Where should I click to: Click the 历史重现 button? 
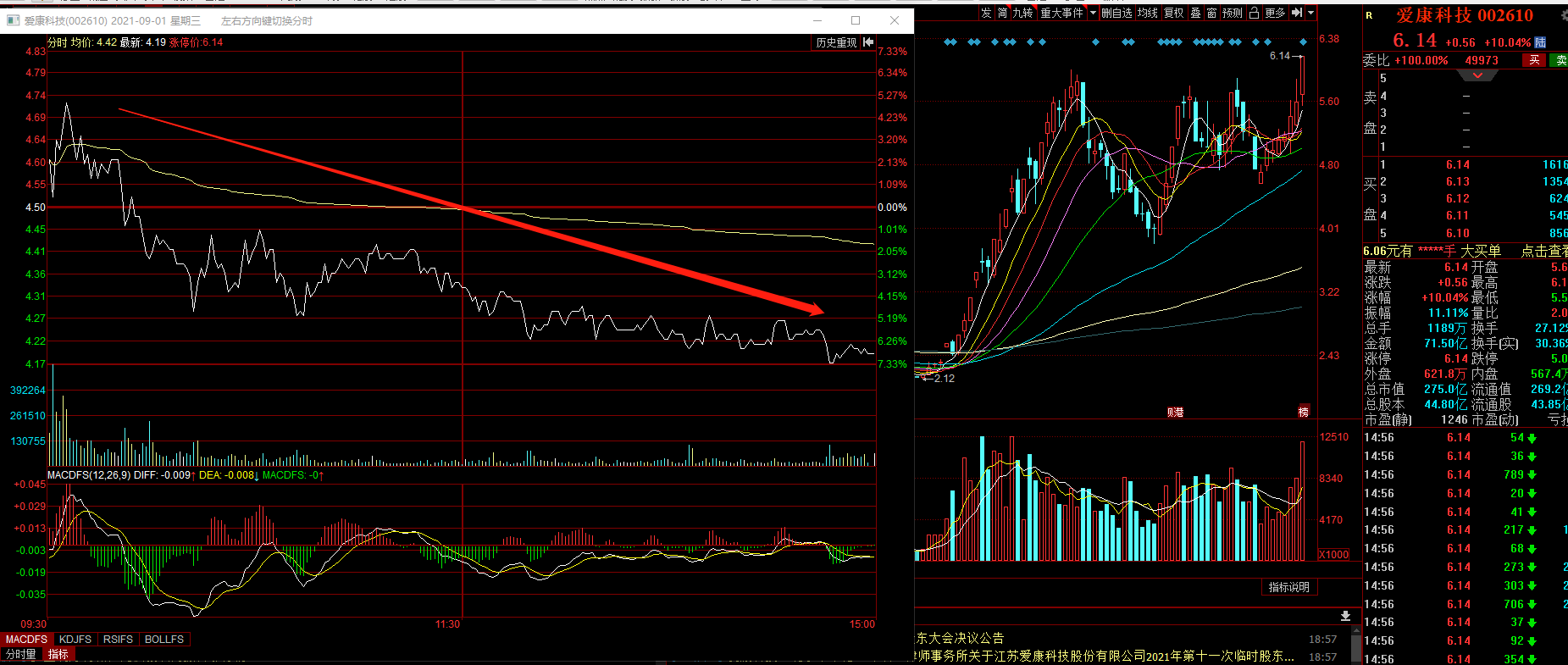[836, 42]
